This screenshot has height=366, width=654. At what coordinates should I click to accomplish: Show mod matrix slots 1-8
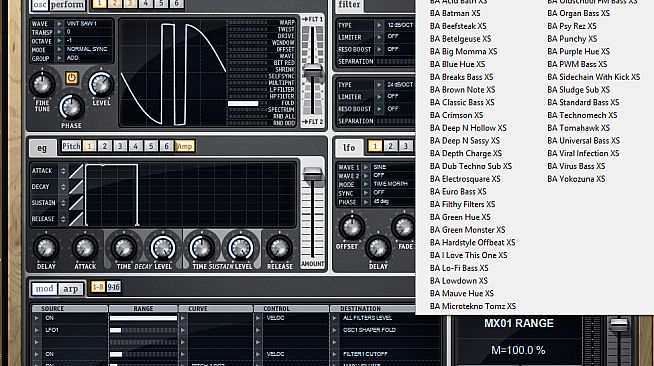[x=98, y=287]
